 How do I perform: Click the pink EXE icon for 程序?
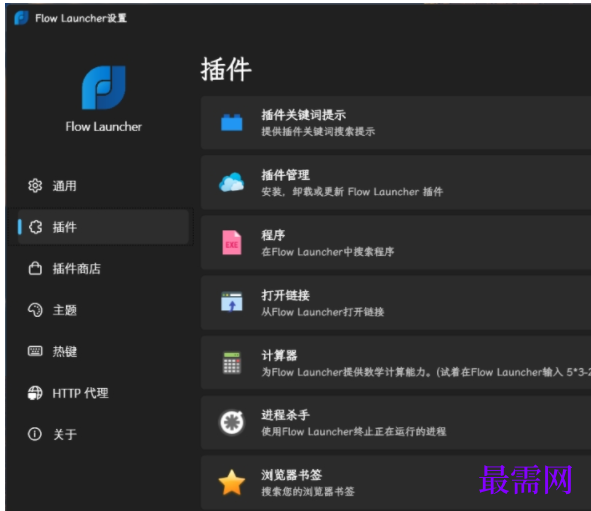coord(232,243)
